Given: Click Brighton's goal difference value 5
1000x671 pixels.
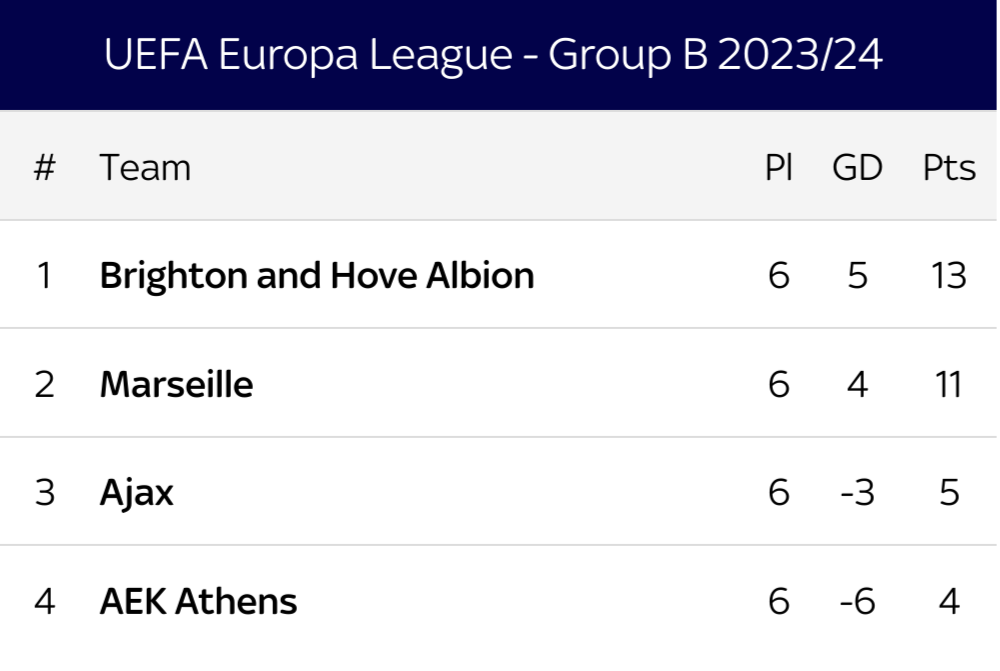Looking at the screenshot, I should point(857,276).
